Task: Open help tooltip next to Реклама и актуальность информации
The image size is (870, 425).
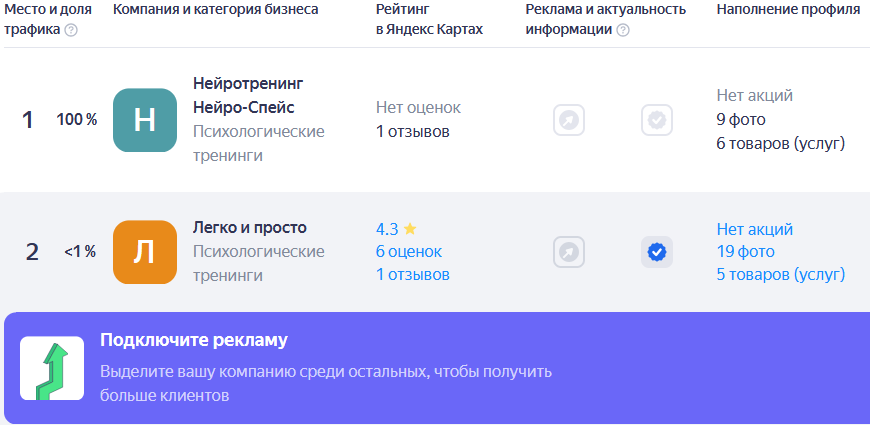Action: pos(623,30)
